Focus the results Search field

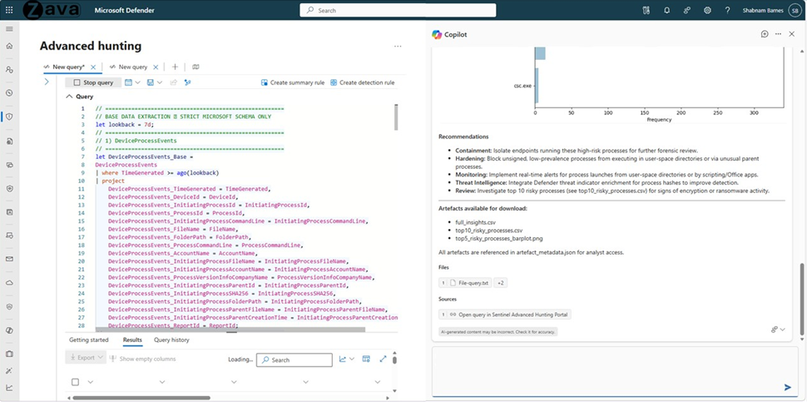click(294, 360)
